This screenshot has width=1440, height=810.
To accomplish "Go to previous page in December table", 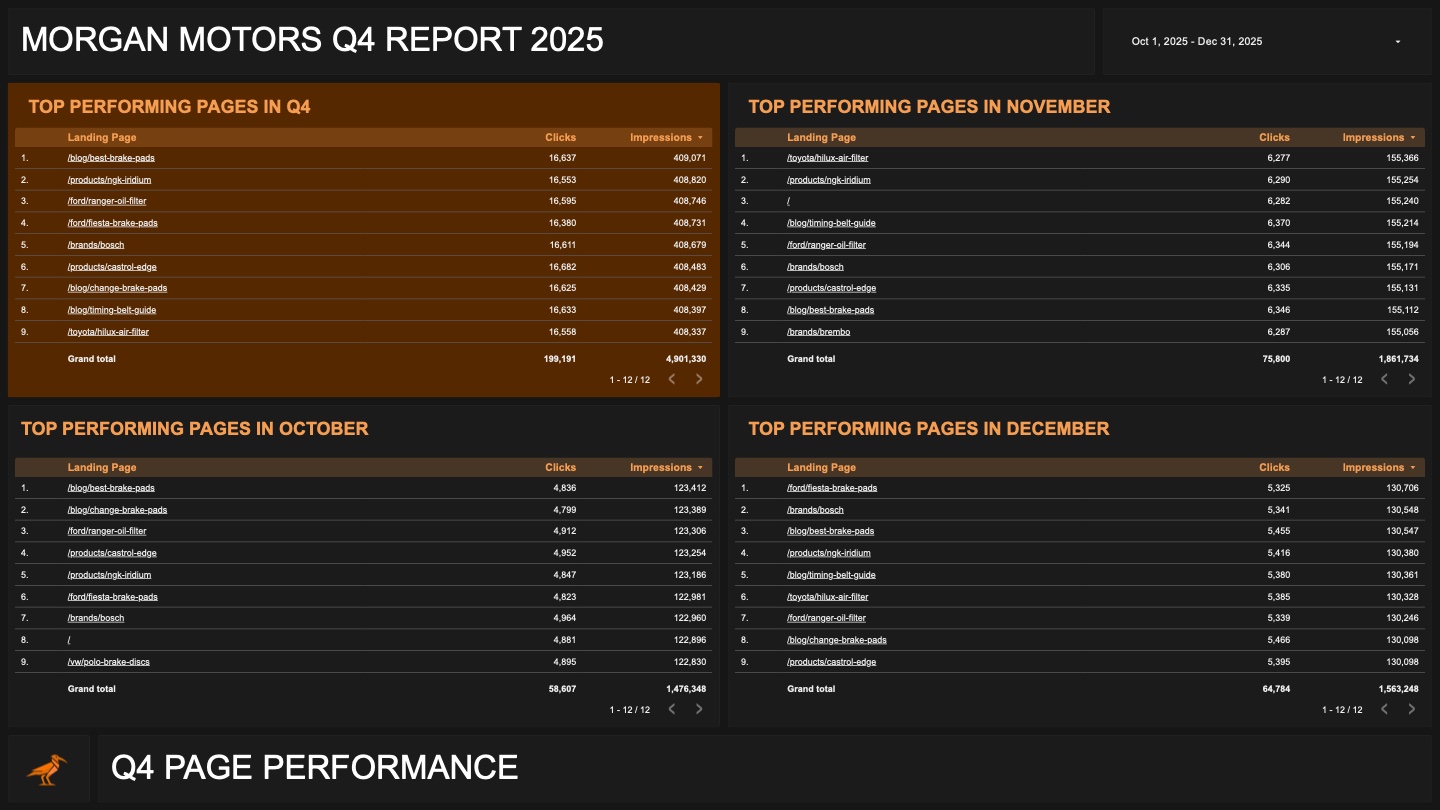I will pyautogui.click(x=1385, y=709).
